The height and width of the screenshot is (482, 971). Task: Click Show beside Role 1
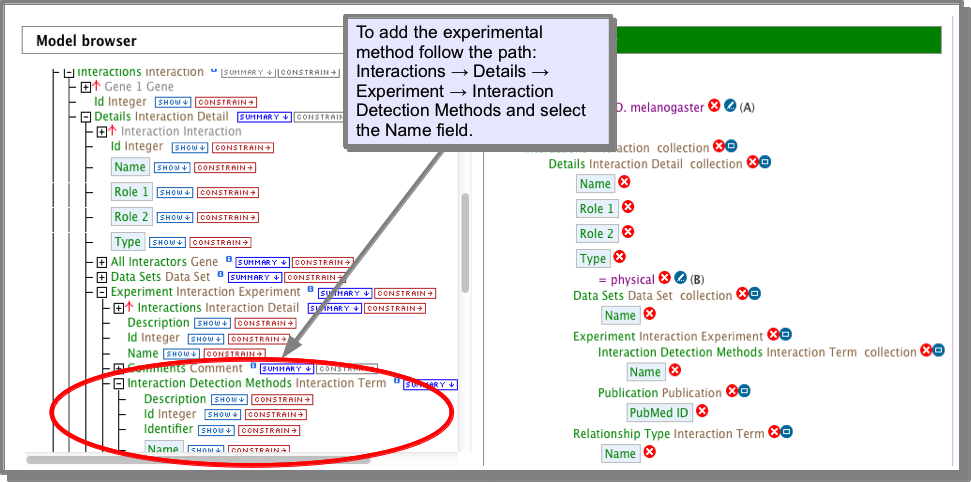point(175,193)
